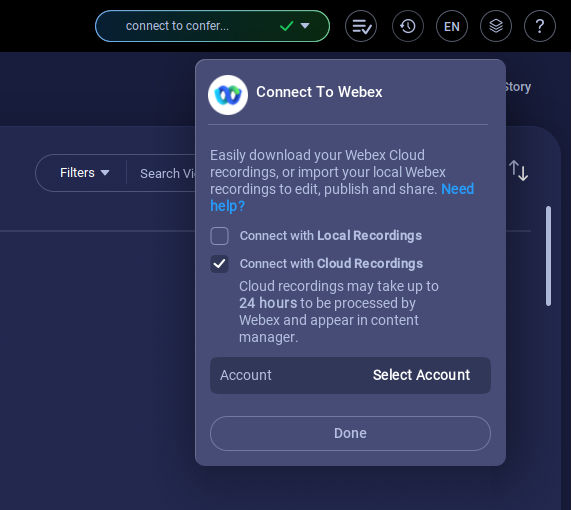Image resolution: width=572 pixels, height=510 pixels.
Task: Click the 24 hours bold text
Action: [268, 303]
